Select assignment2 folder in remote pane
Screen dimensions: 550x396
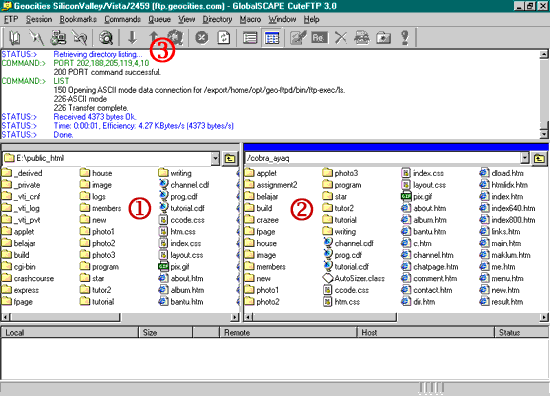point(271,184)
